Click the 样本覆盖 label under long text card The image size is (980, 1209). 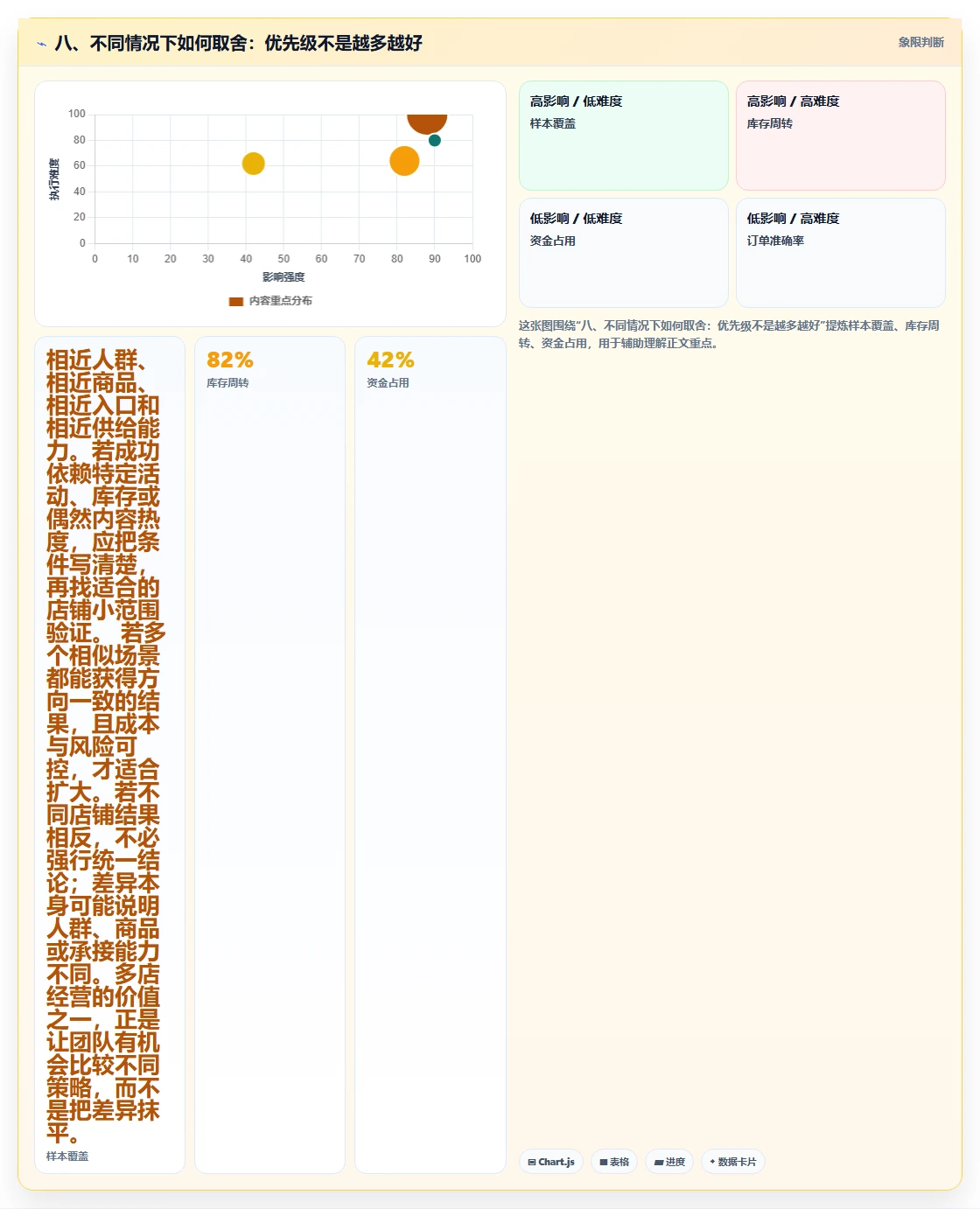[67, 1157]
